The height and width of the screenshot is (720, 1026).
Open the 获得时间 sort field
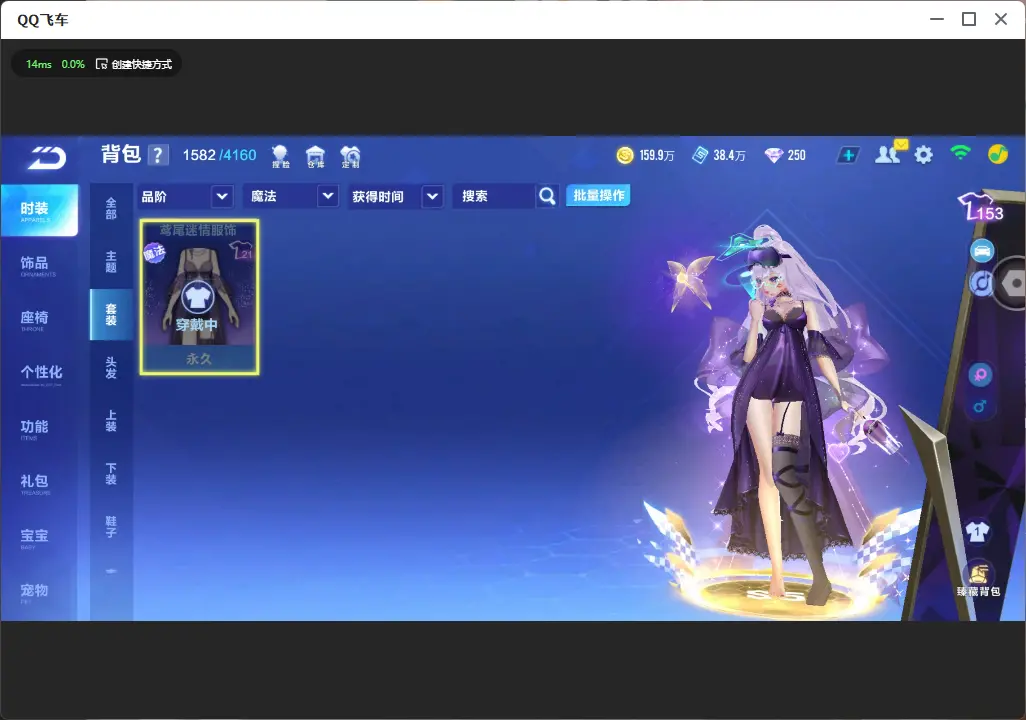395,196
